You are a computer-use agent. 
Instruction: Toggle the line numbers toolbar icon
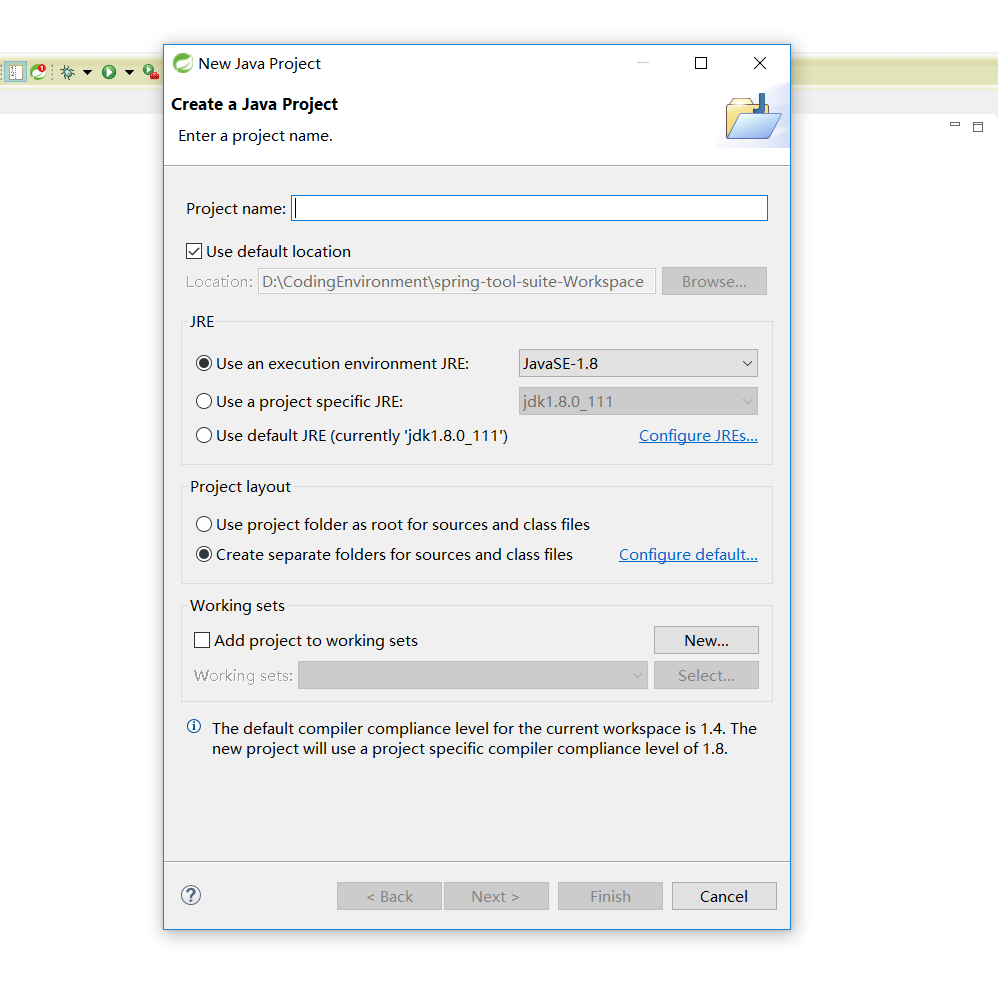[x=16, y=72]
